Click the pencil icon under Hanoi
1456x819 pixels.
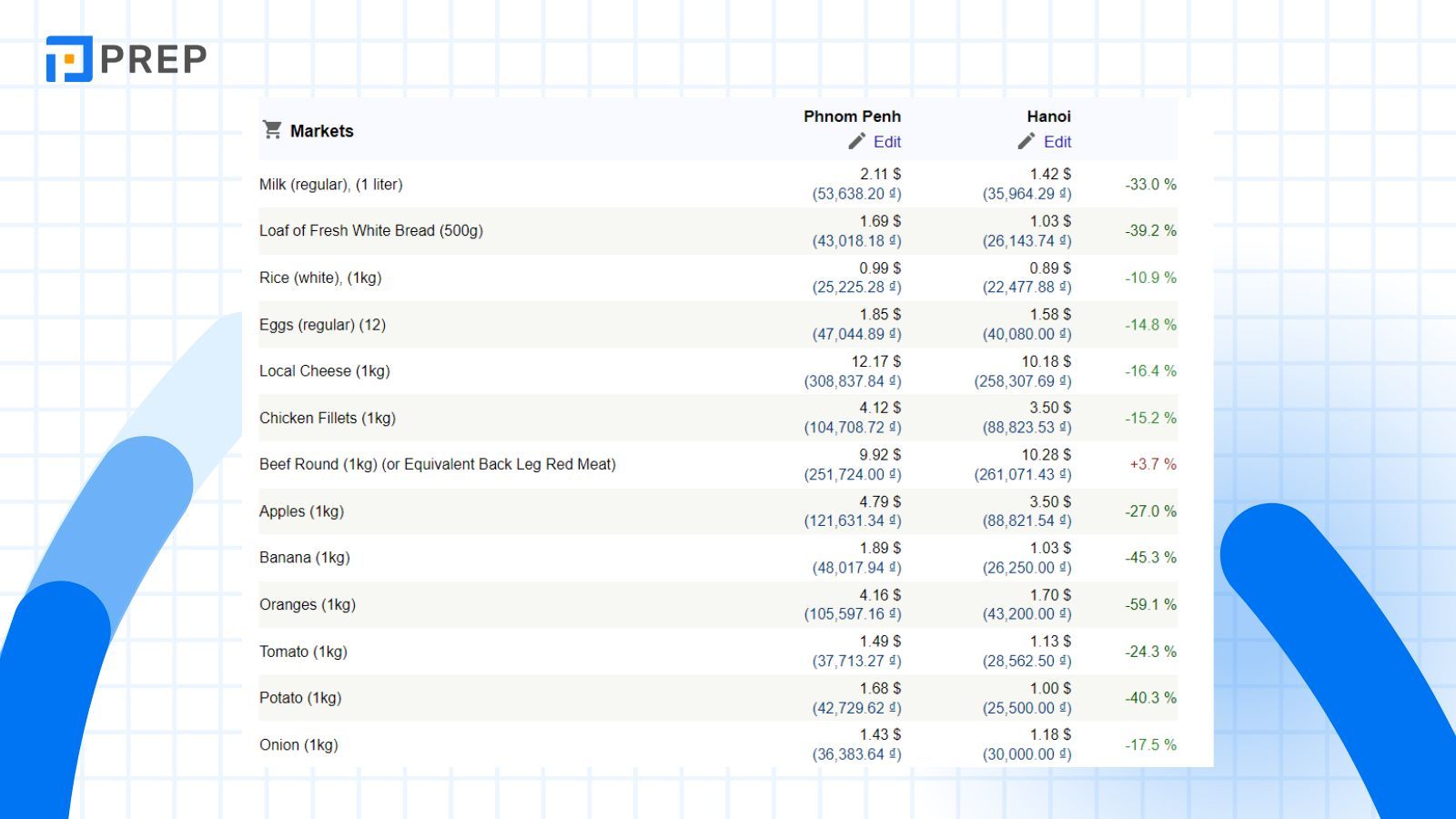[x=1026, y=141]
